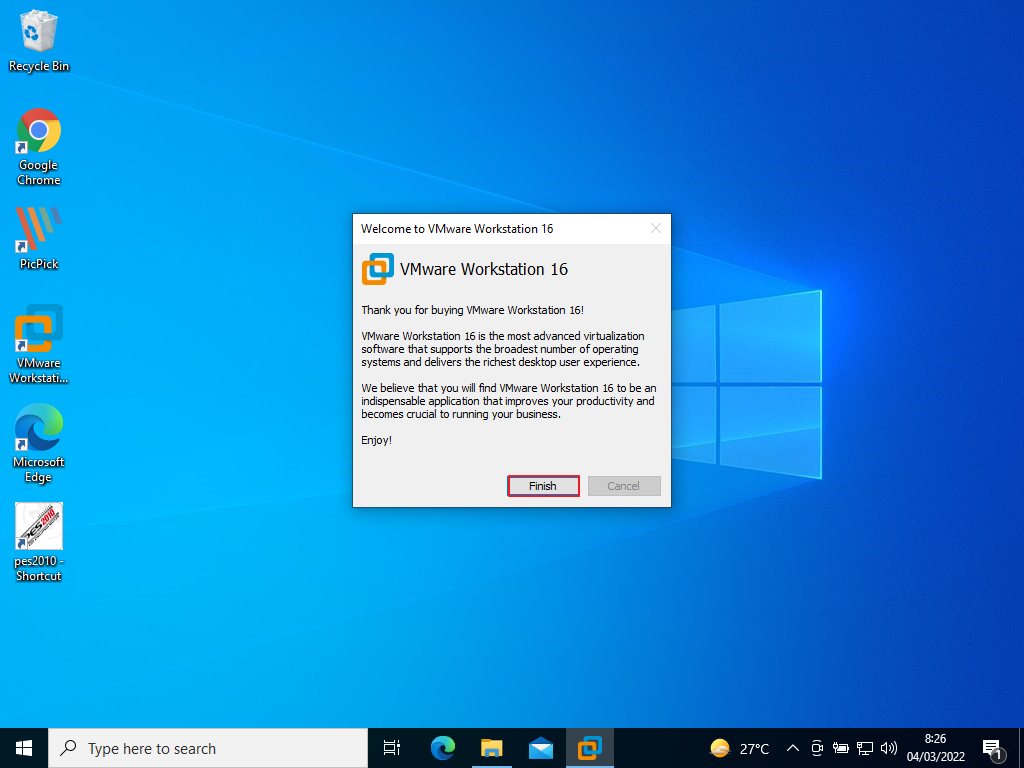Screen dimensions: 1024x768
Task: Click the VMware Workstation 16 logo in dialog
Action: (x=378, y=269)
